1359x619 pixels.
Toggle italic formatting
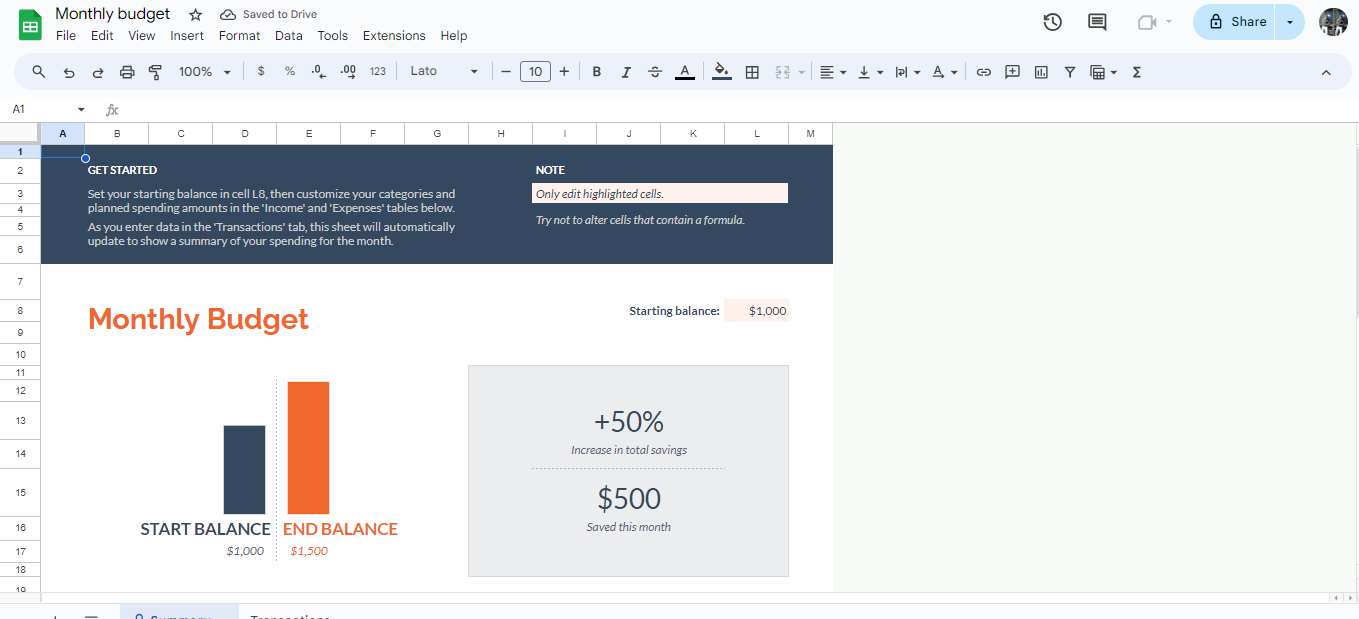click(x=626, y=72)
